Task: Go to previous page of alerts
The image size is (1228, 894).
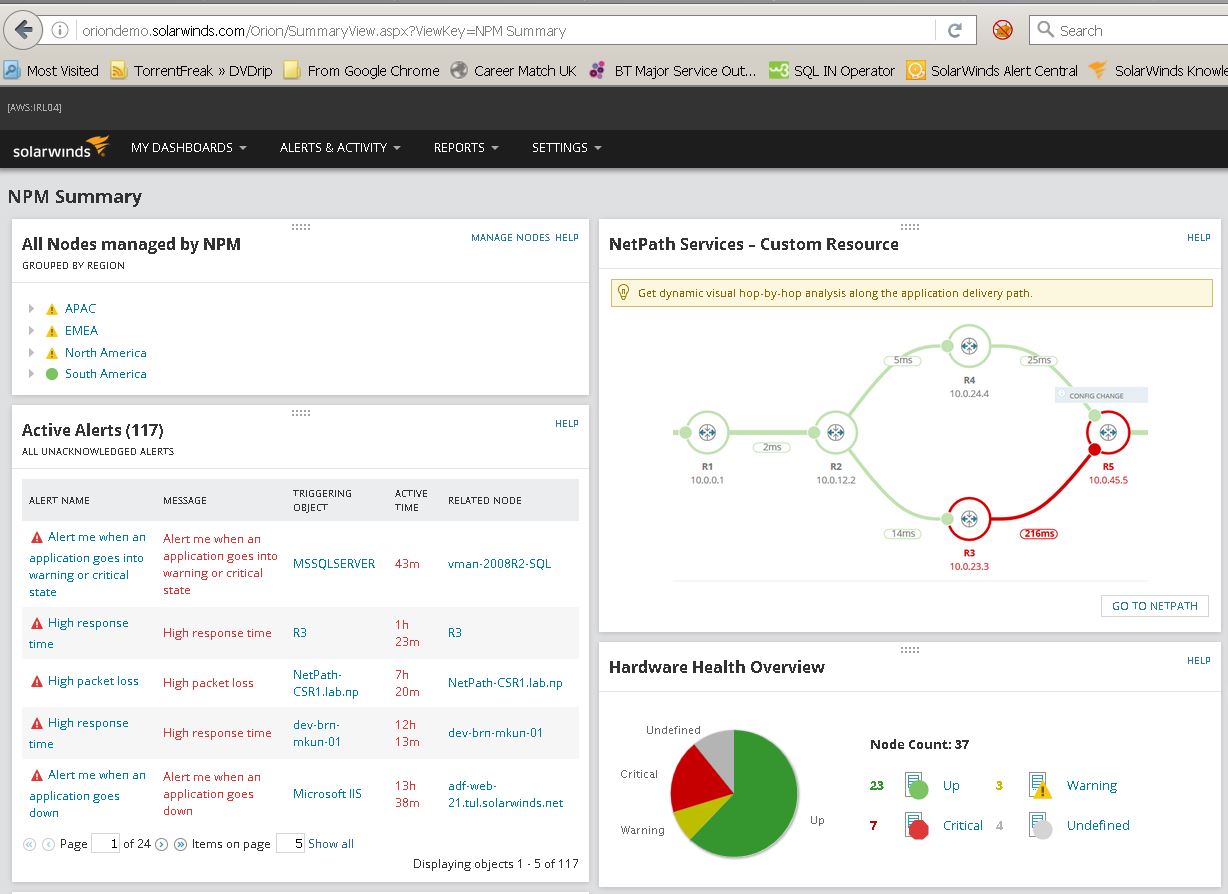Action: point(48,844)
